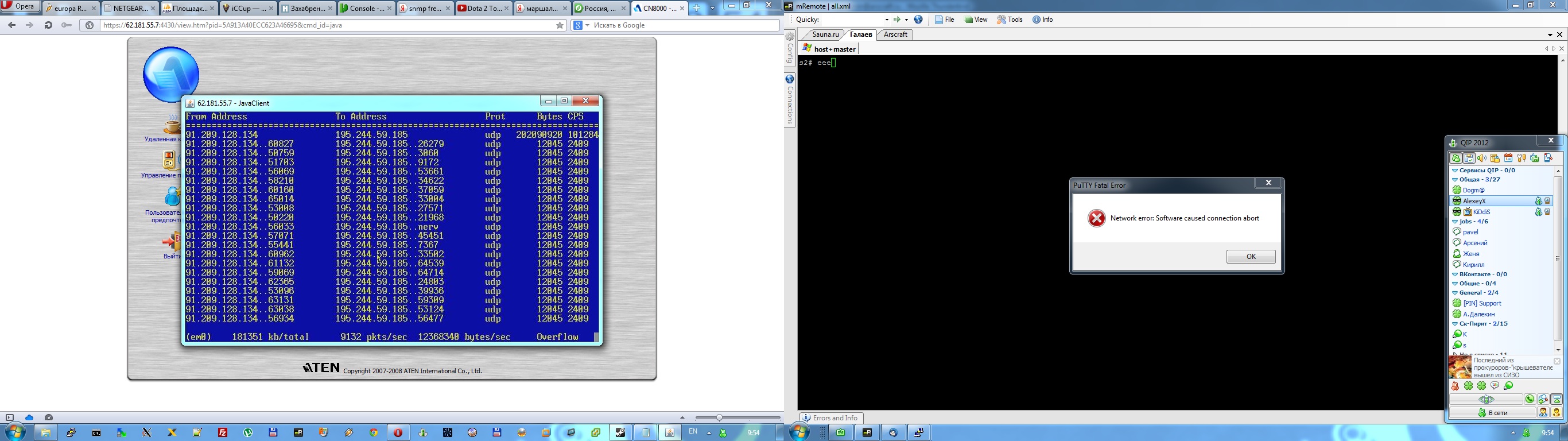The height and width of the screenshot is (441, 1568).
Task: Toggle QIP group view clipboard button
Action: click(1469, 158)
